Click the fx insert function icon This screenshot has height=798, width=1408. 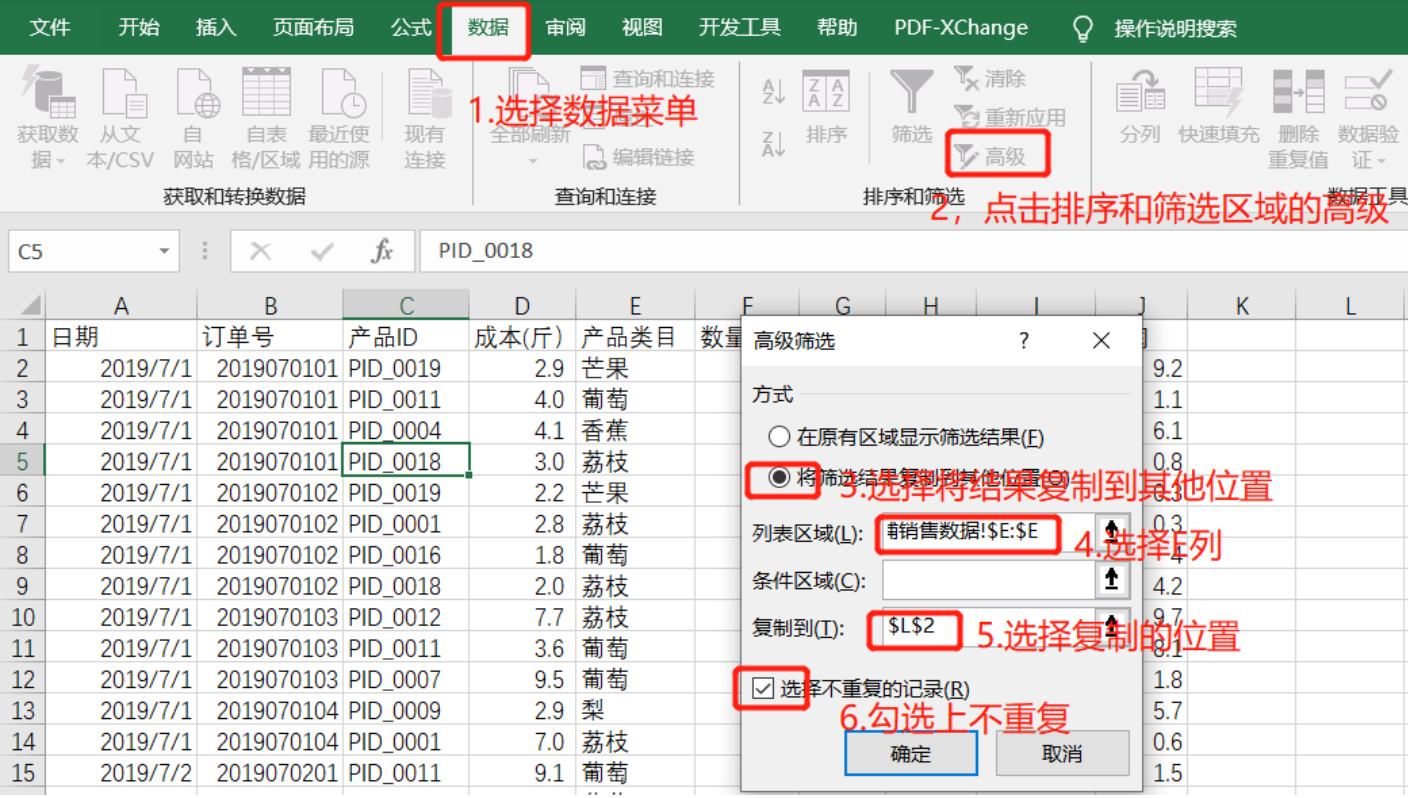[381, 251]
